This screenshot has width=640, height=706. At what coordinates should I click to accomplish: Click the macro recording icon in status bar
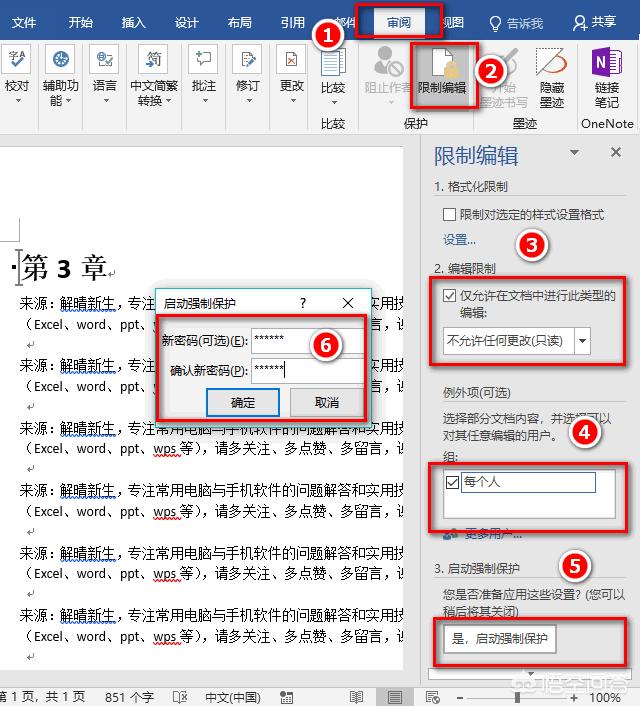286,697
